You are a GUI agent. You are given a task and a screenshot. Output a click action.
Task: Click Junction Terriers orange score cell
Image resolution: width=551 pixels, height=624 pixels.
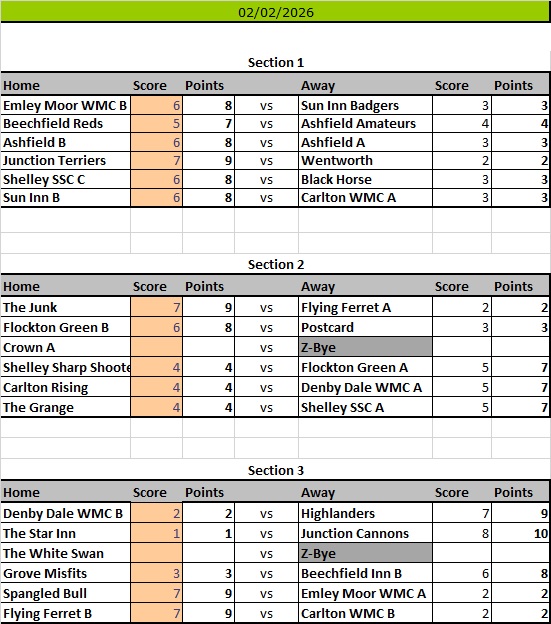click(x=156, y=161)
